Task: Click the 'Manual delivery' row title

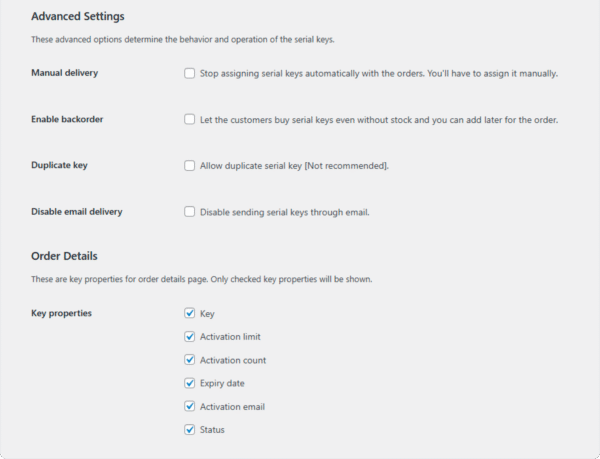Action: pyautogui.click(x=64, y=73)
